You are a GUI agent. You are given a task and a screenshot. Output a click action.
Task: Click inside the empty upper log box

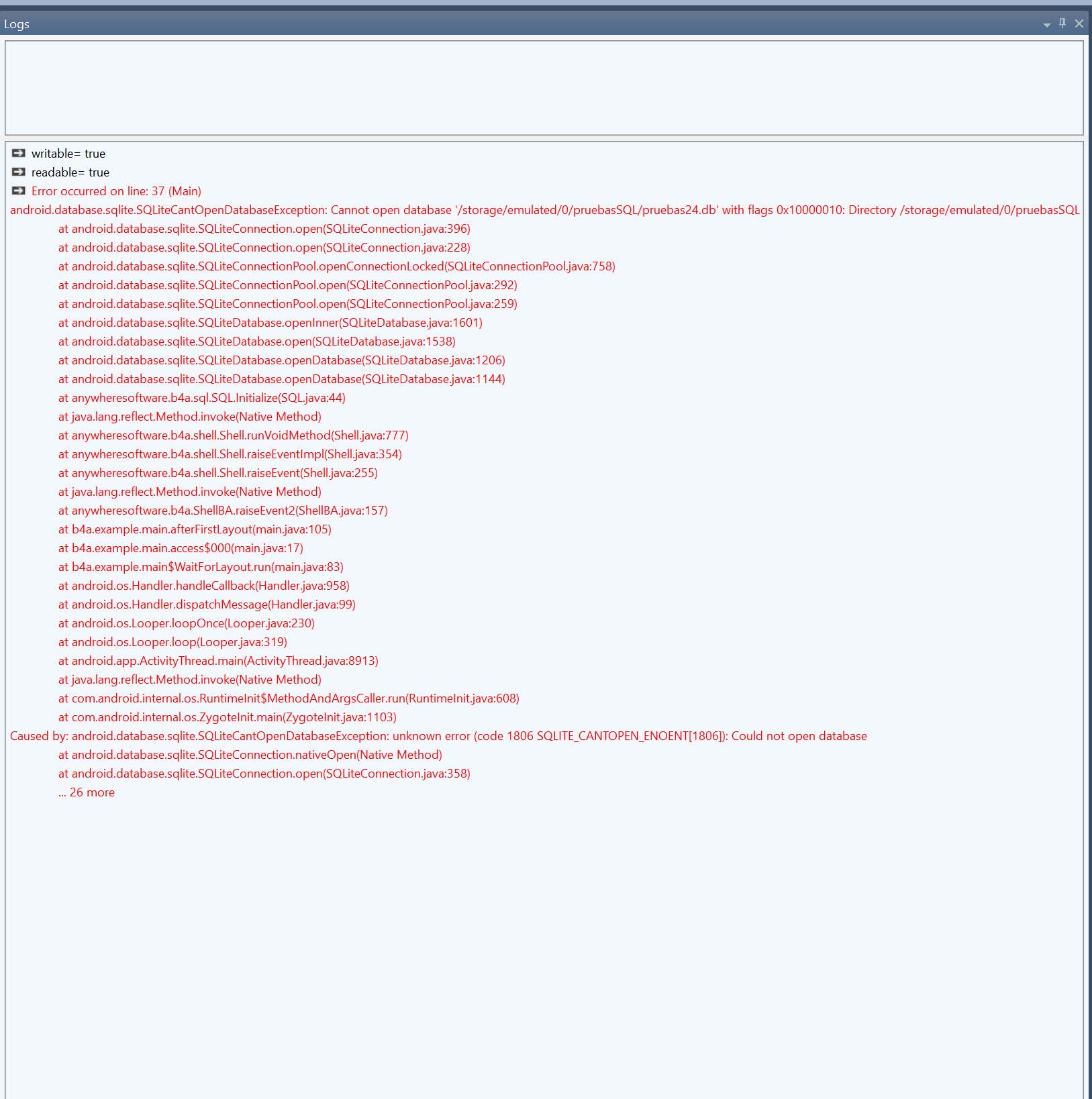click(544, 88)
